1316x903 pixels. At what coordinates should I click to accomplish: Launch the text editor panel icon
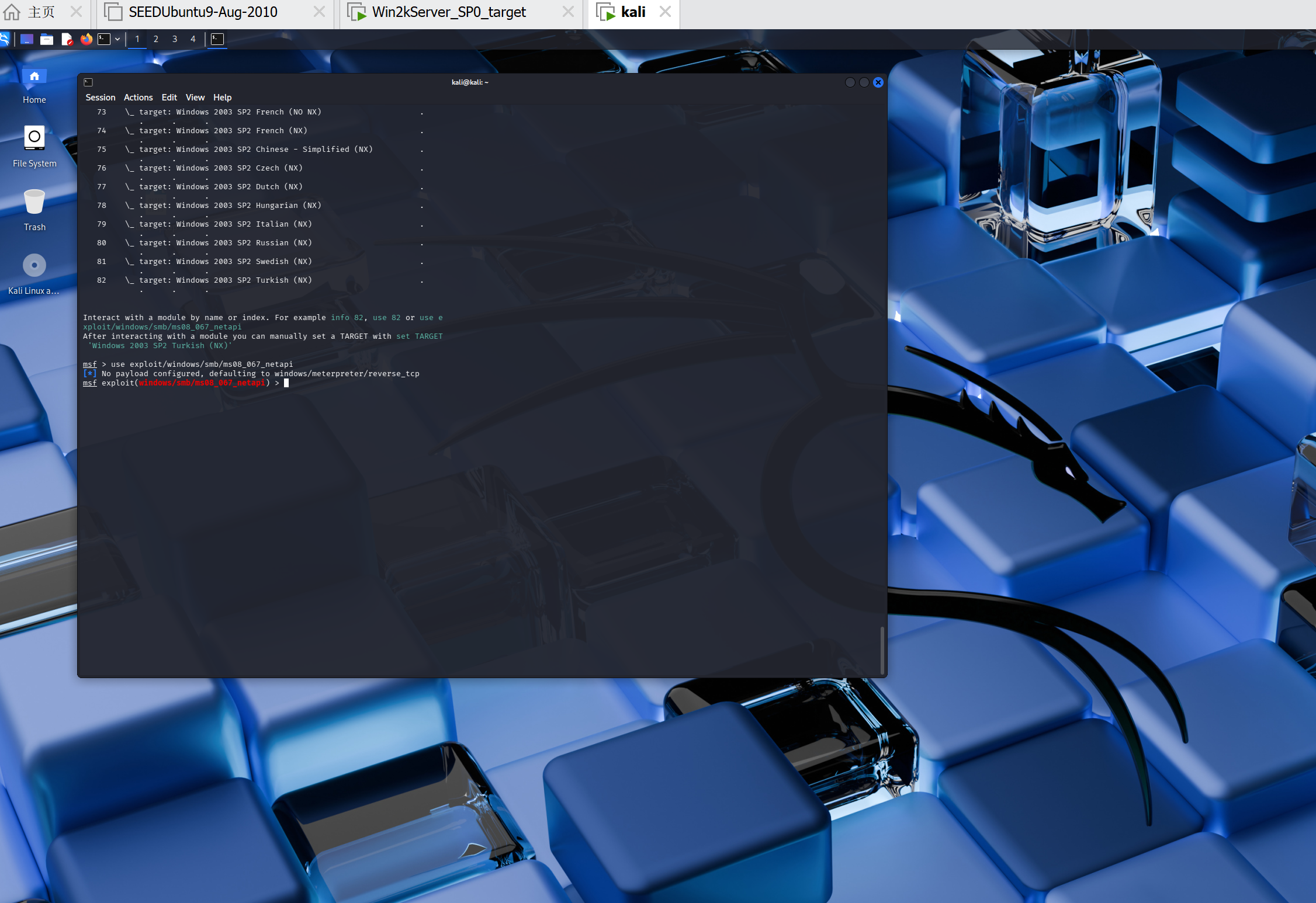[67, 39]
